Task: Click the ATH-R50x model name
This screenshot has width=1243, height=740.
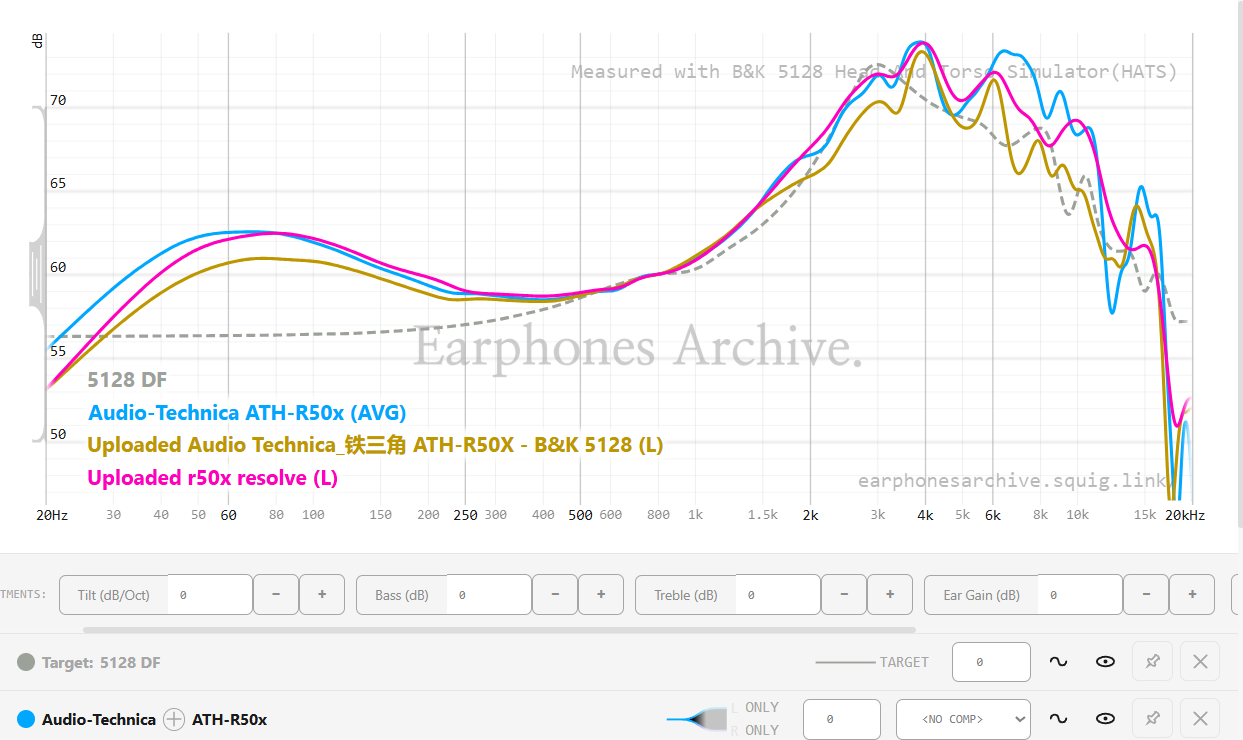Action: pyautogui.click(x=229, y=719)
